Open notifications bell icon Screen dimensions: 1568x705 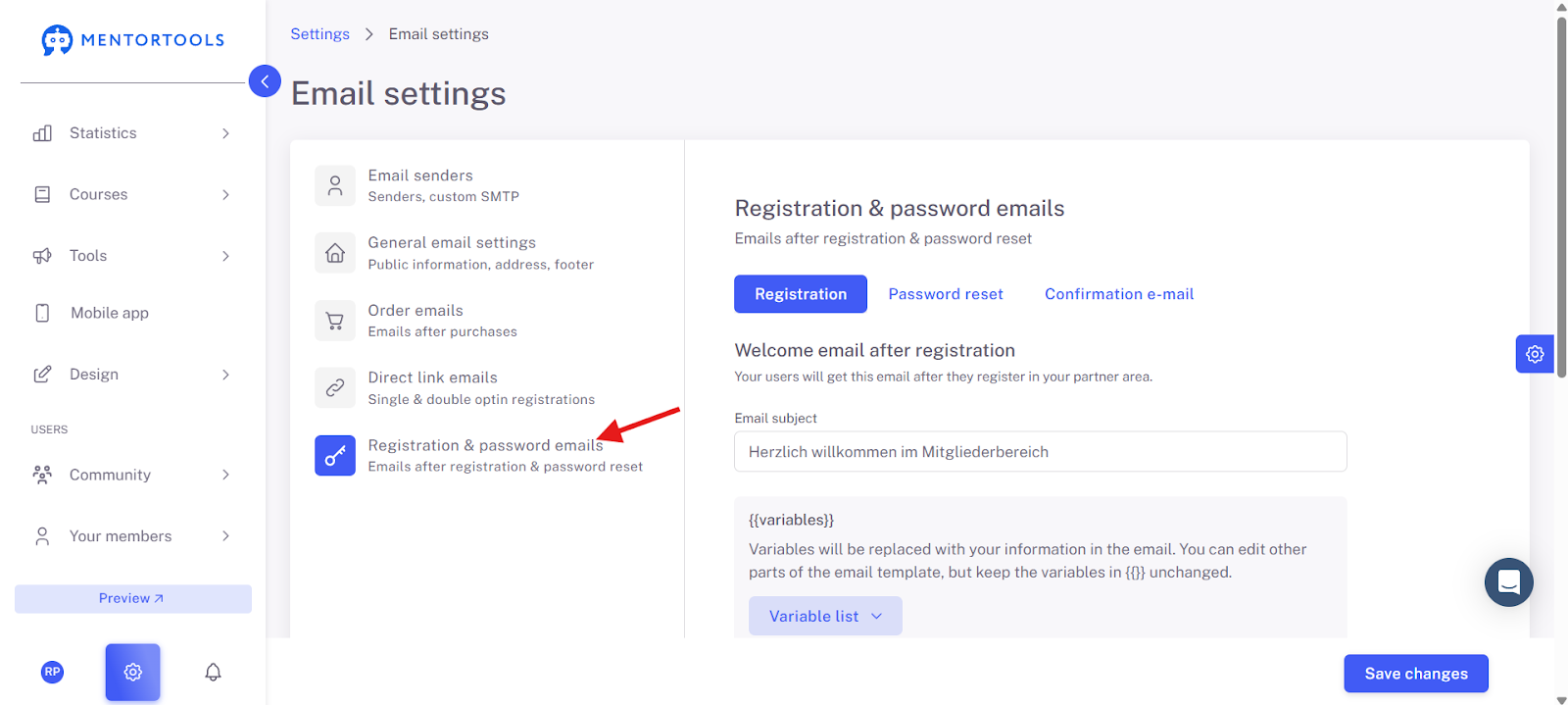tap(213, 672)
